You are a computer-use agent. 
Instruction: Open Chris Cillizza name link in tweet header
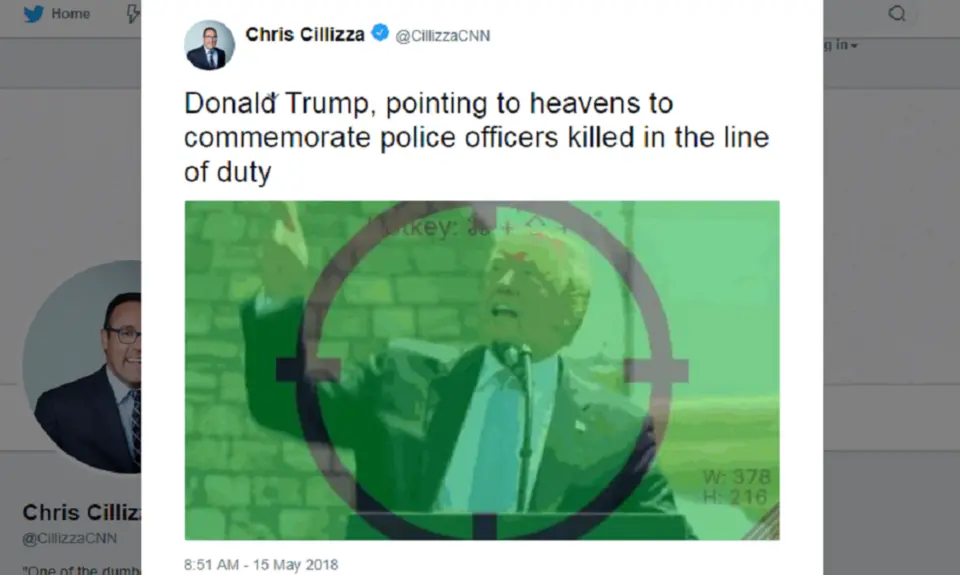click(x=305, y=34)
